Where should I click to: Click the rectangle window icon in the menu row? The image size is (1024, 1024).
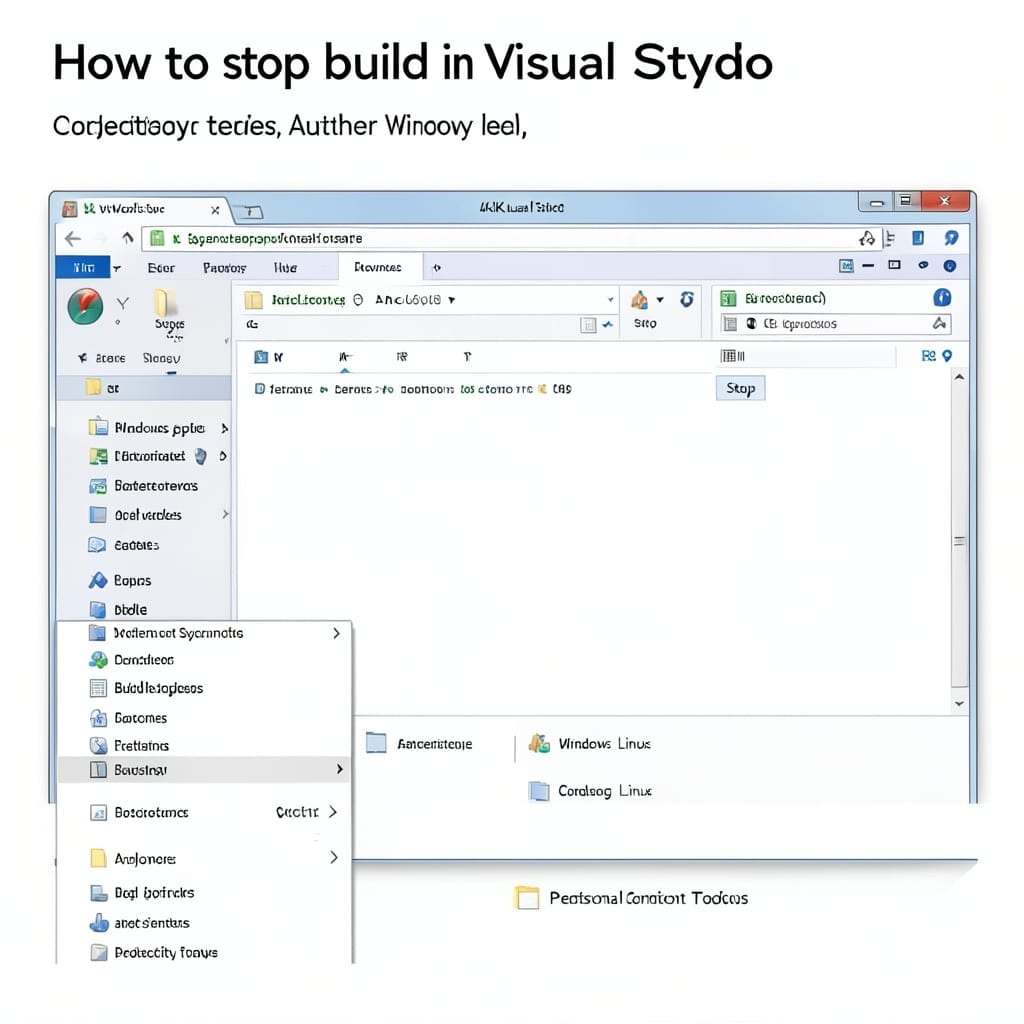click(895, 265)
